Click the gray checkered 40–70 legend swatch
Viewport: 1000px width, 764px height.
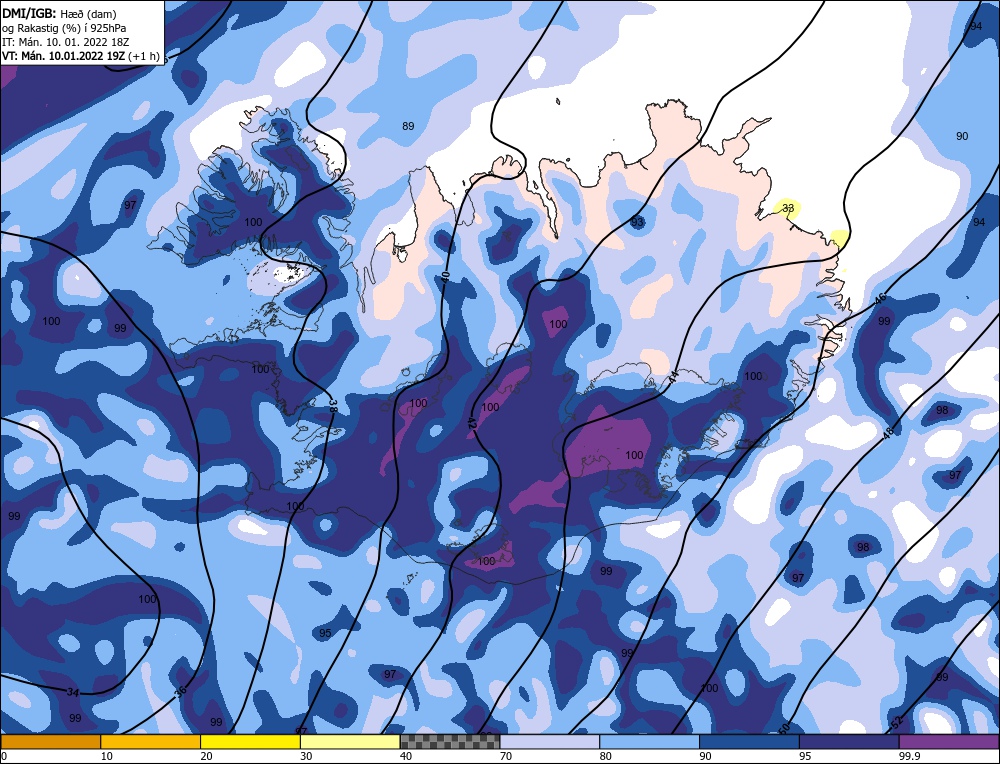pos(450,742)
